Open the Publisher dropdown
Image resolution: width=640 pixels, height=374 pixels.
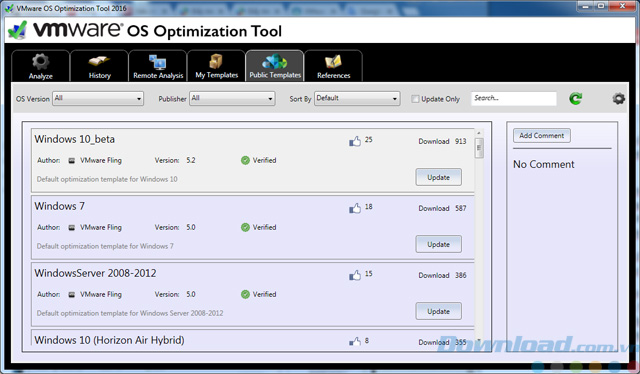pos(232,98)
